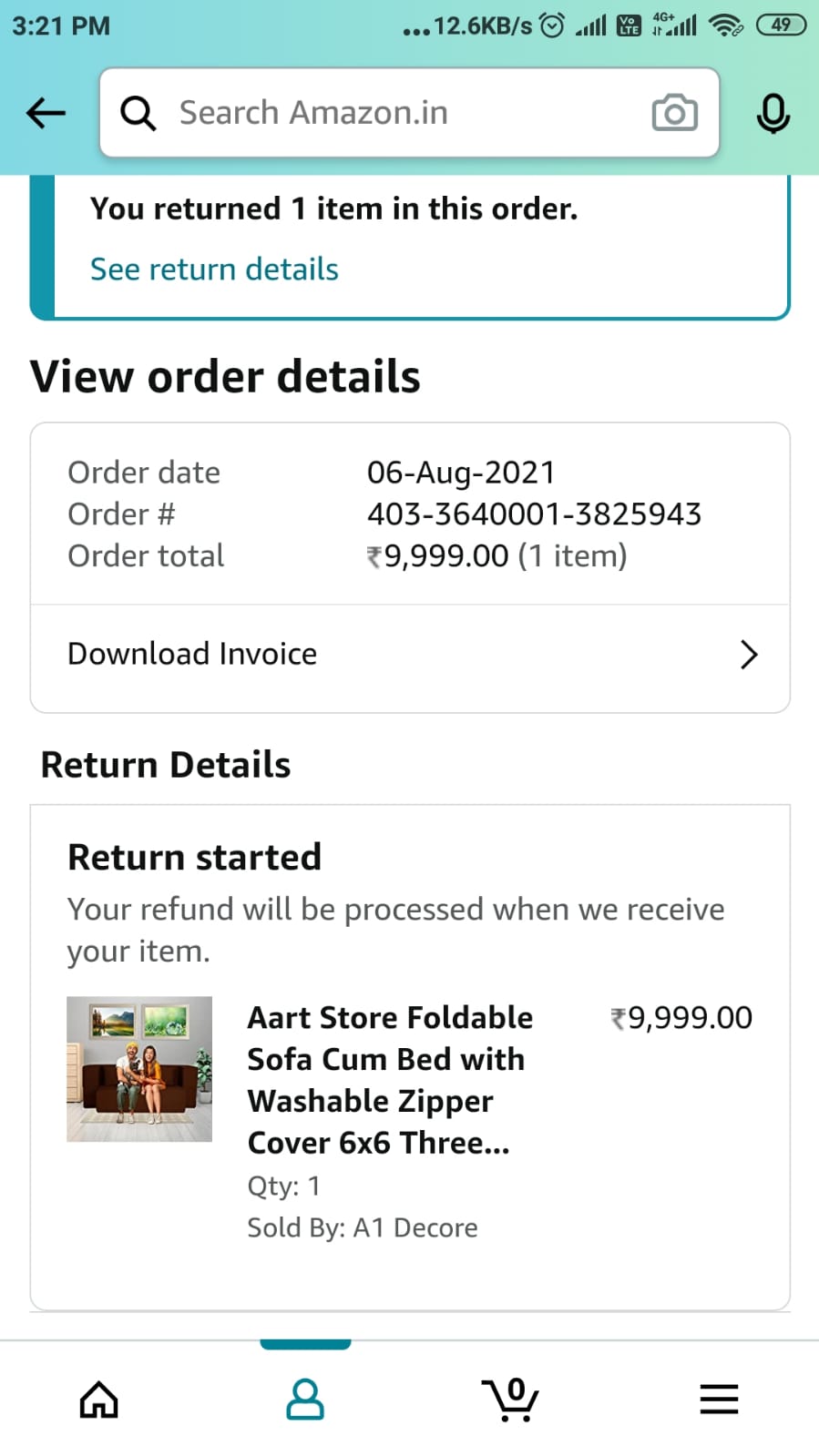Tap the microphone voice search icon

pos(773,113)
